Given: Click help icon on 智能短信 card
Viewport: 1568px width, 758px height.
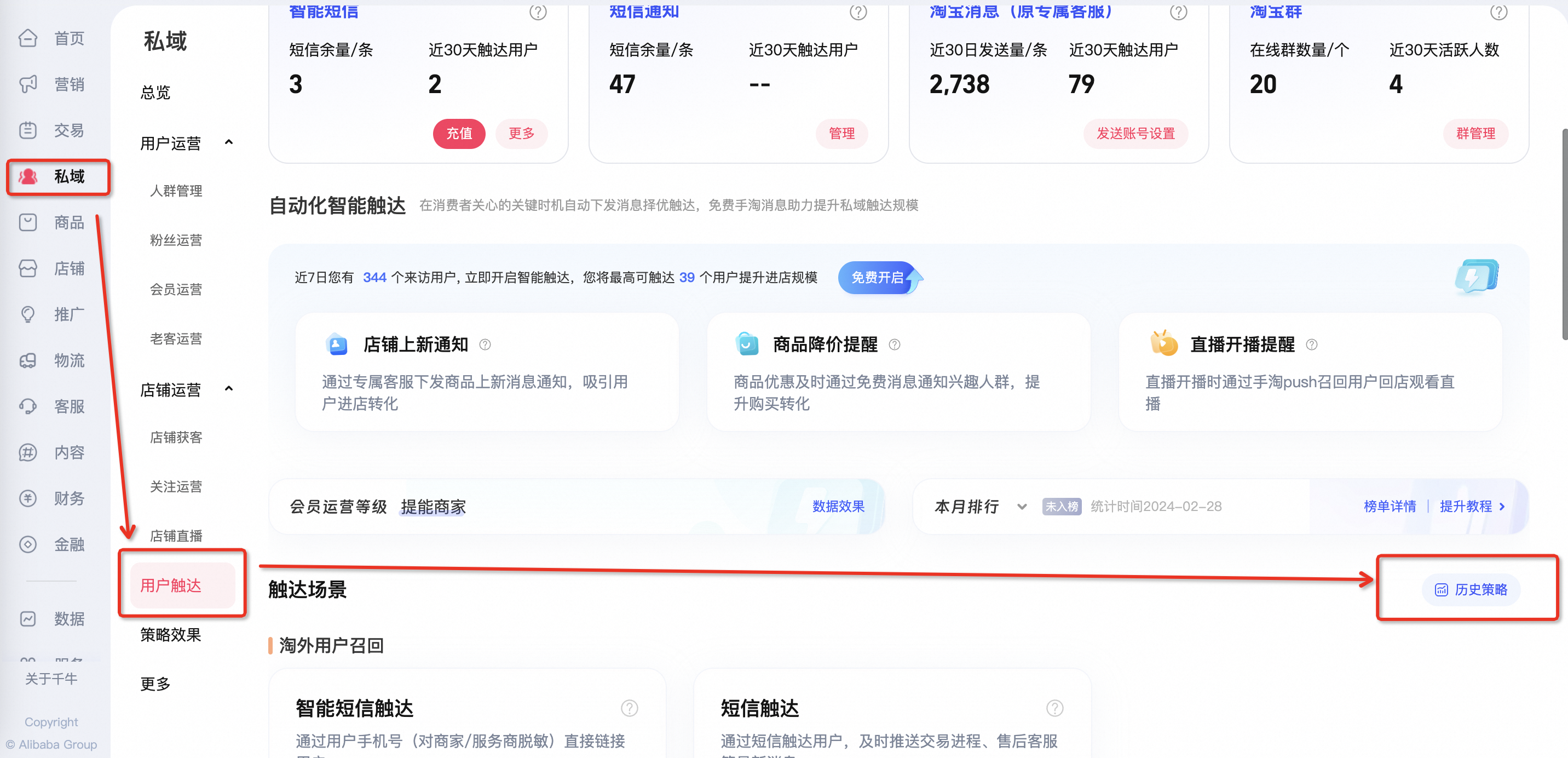Looking at the screenshot, I should 538,12.
